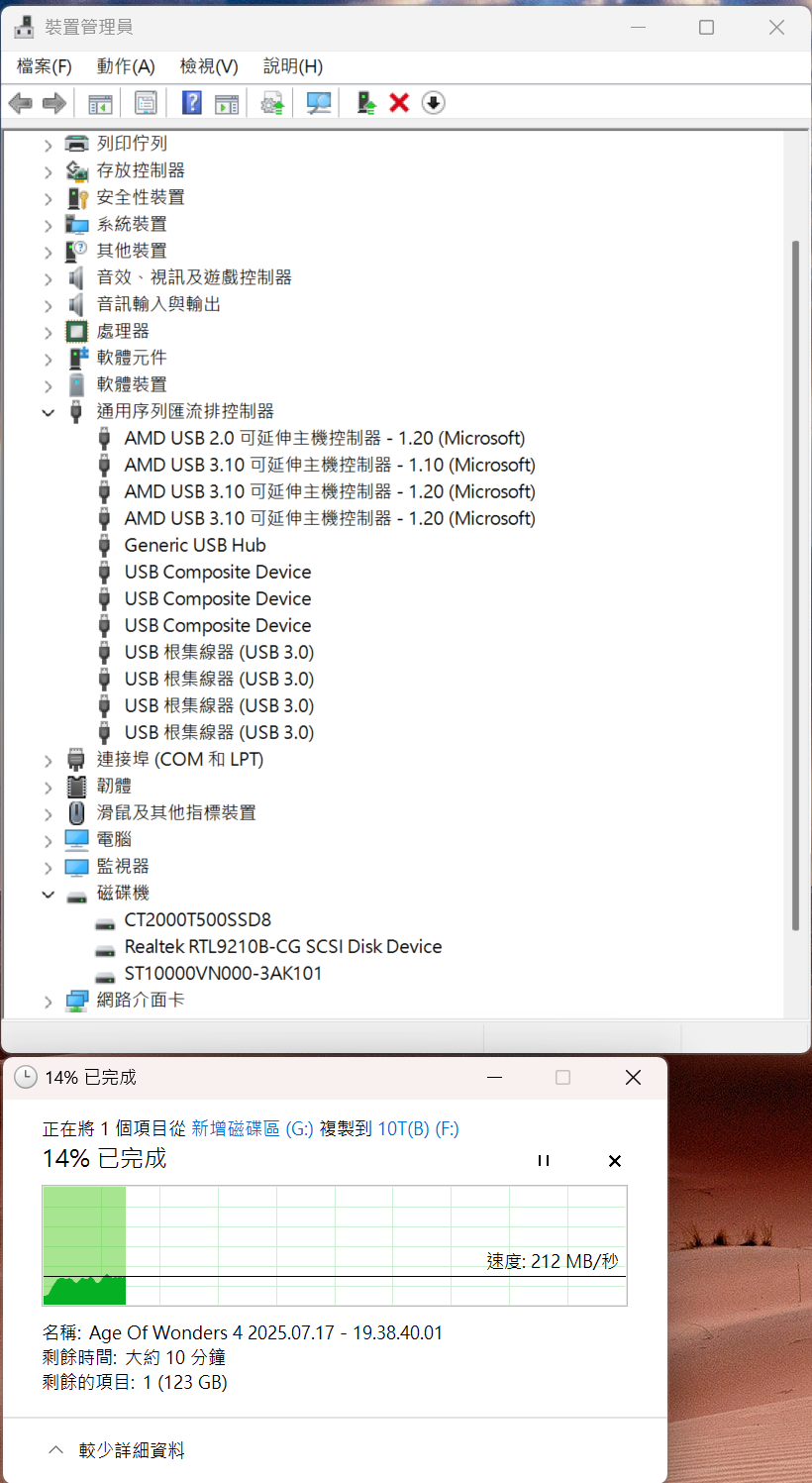
Task: Open the 檢視(V) menu
Action: pyautogui.click(x=209, y=66)
